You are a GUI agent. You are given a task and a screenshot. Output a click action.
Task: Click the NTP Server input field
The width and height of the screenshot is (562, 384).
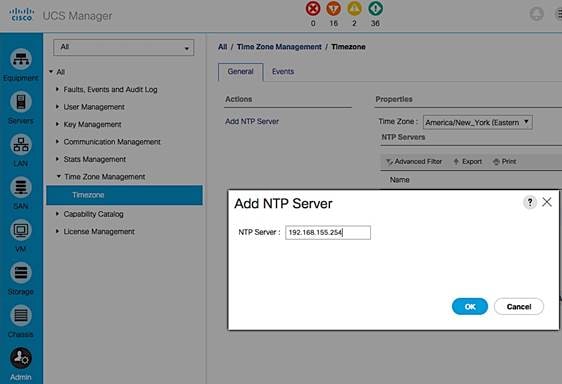328,232
